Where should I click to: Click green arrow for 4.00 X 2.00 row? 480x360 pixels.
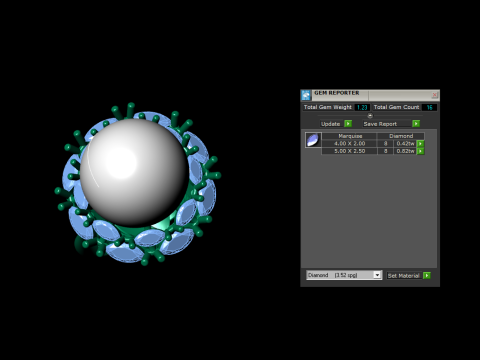coord(421,144)
